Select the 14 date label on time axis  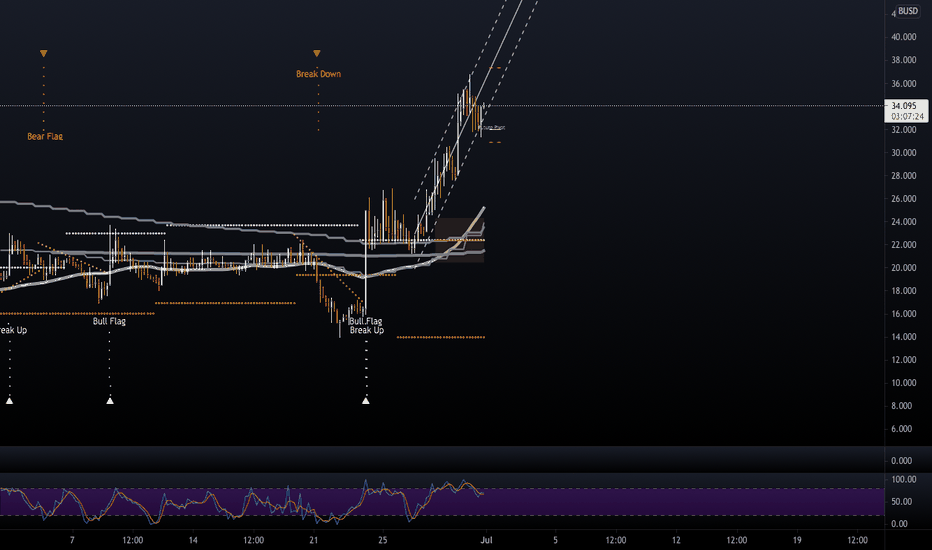193,540
